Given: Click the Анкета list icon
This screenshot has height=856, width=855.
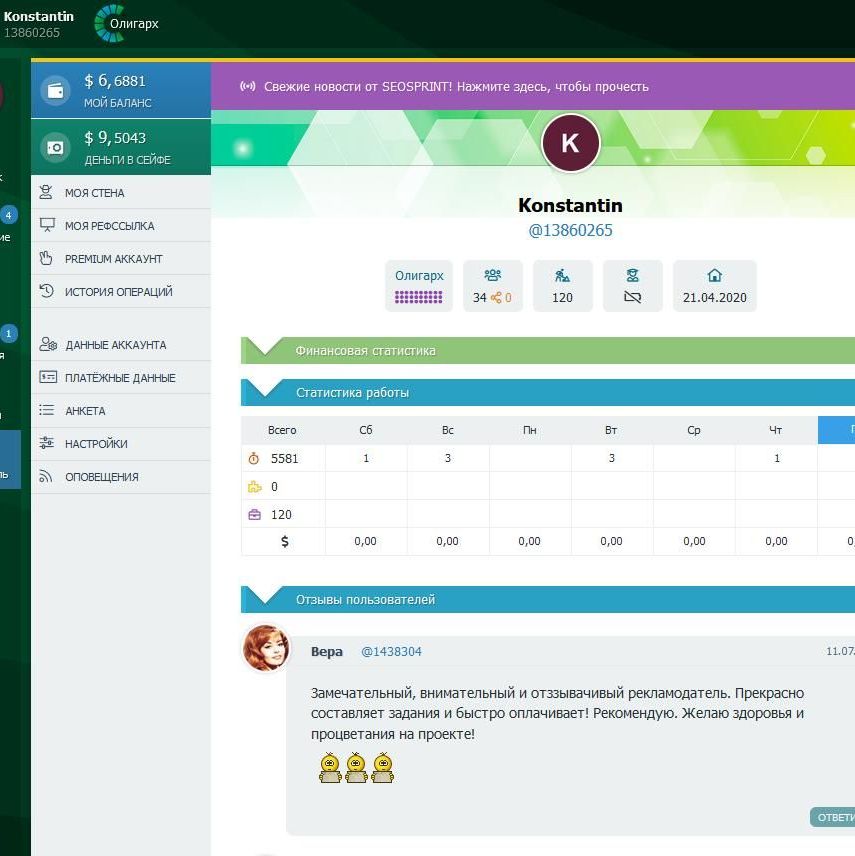Looking at the screenshot, I should pyautogui.click(x=46, y=410).
